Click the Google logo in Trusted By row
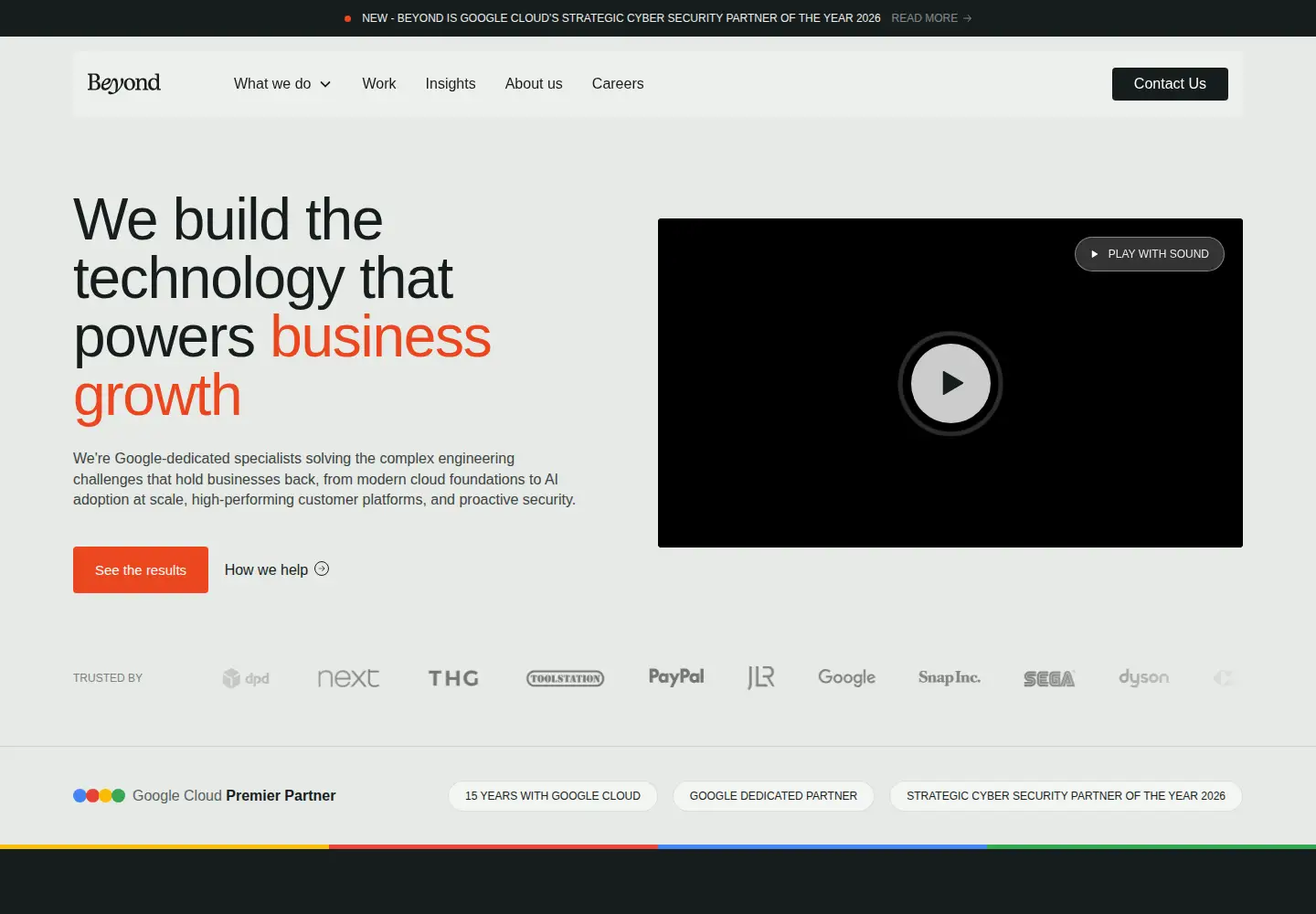This screenshot has height=914, width=1316. click(x=847, y=677)
